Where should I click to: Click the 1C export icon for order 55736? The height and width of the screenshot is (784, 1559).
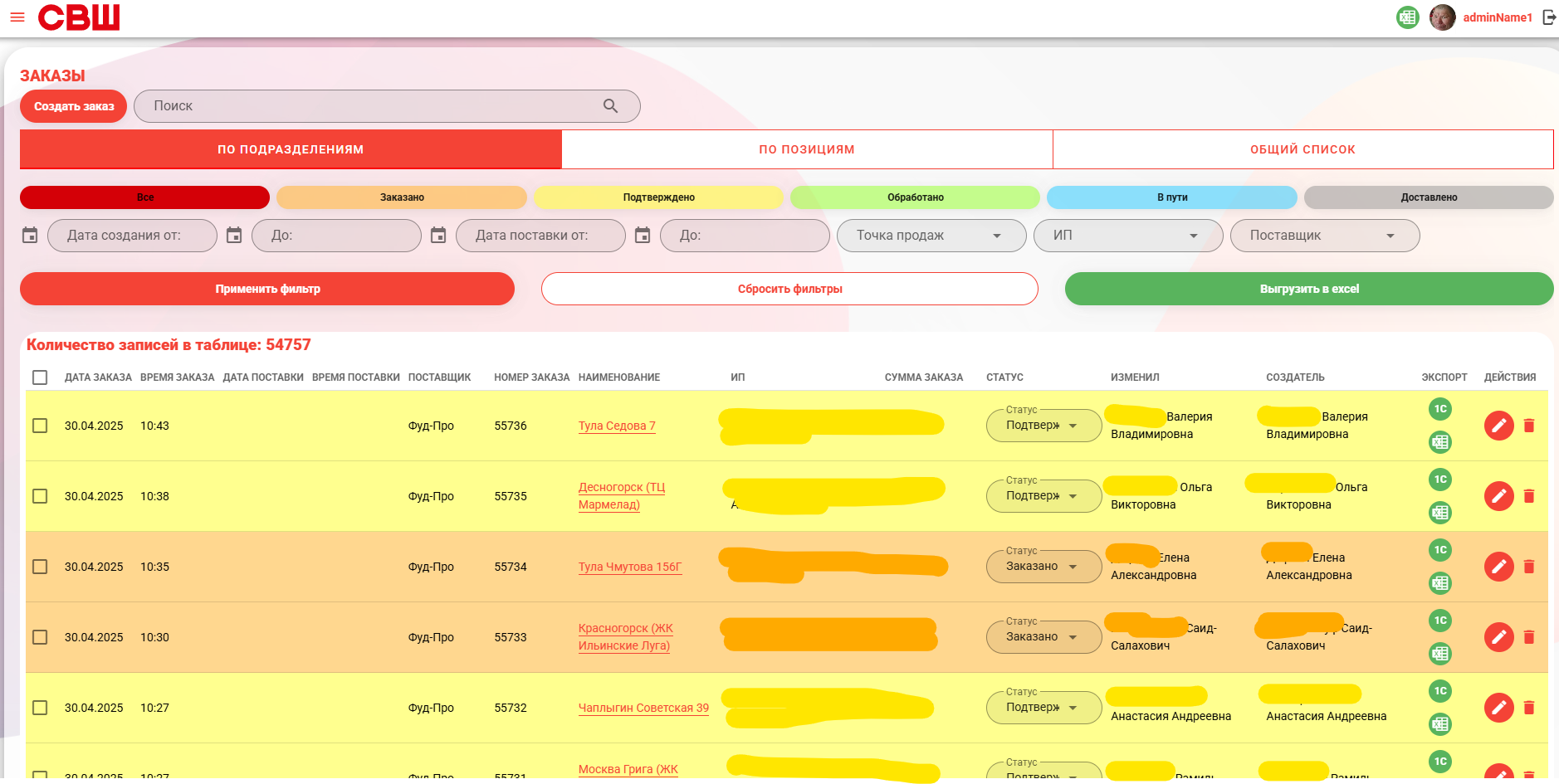(x=1440, y=409)
